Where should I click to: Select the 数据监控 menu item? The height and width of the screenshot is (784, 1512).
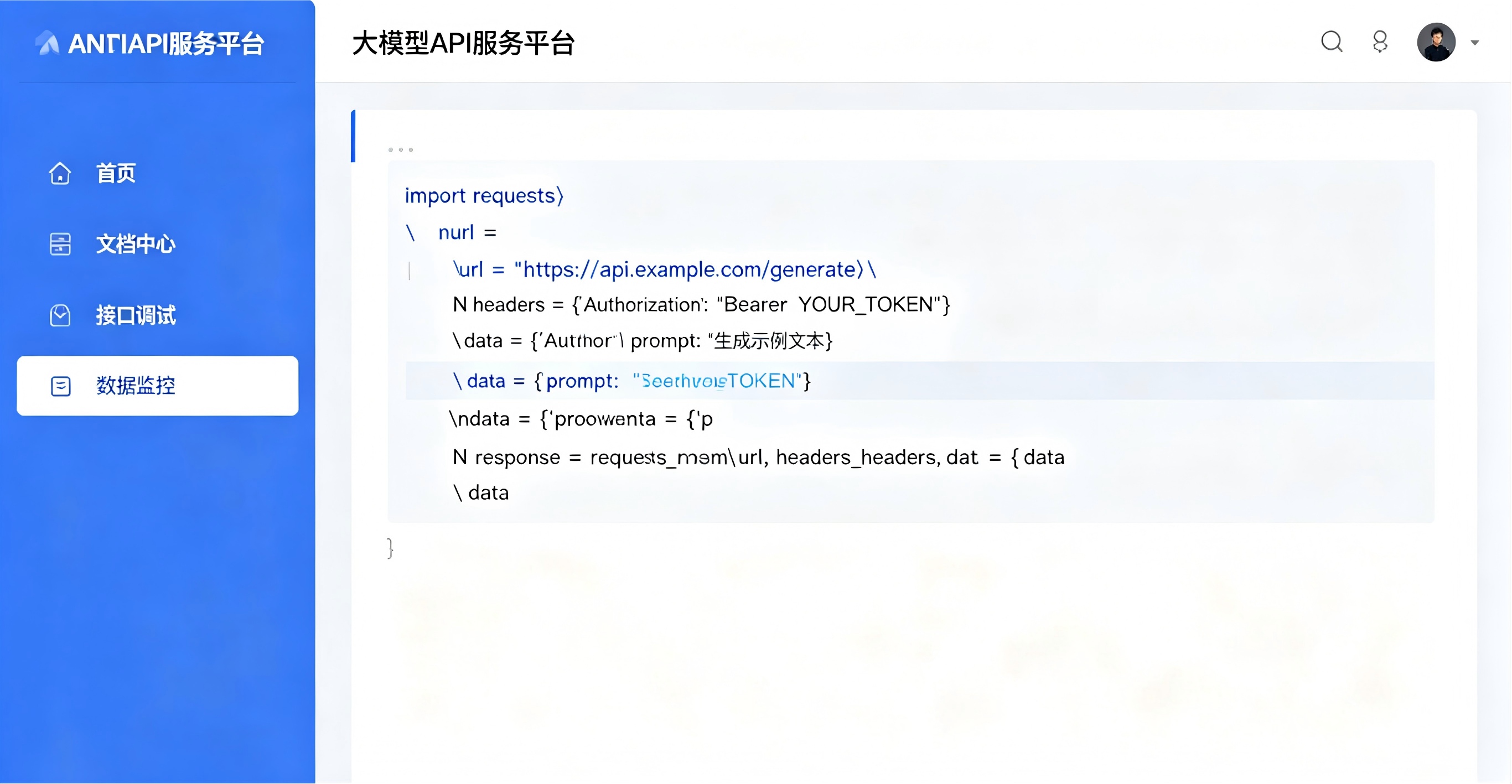coord(157,386)
